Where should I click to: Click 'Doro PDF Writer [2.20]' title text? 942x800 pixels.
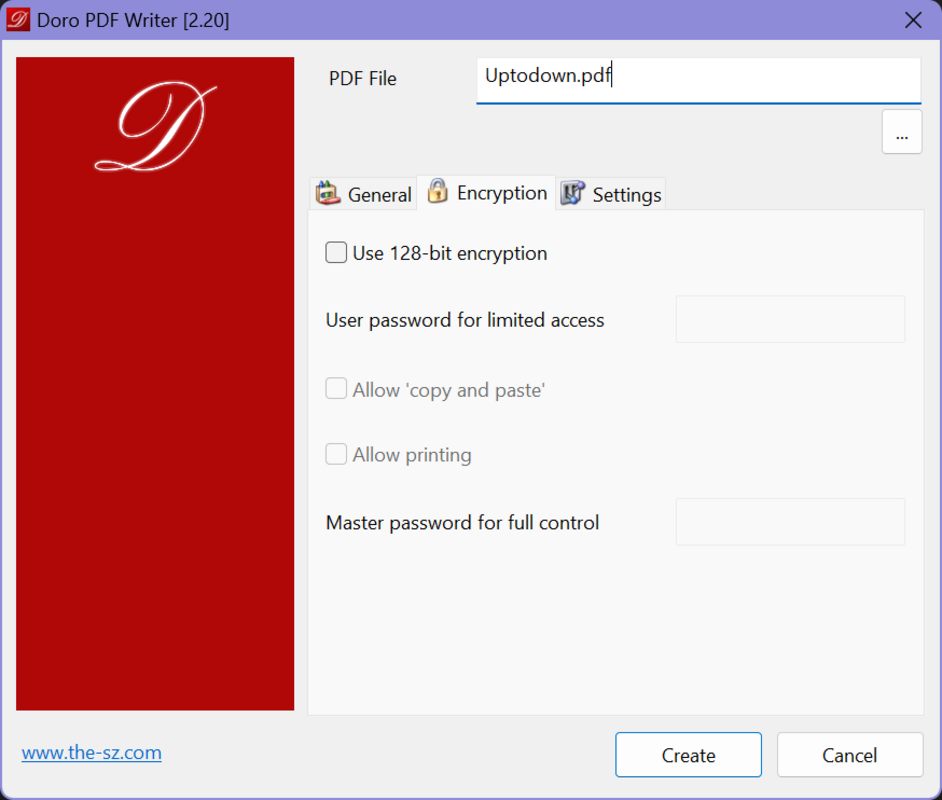point(133,20)
